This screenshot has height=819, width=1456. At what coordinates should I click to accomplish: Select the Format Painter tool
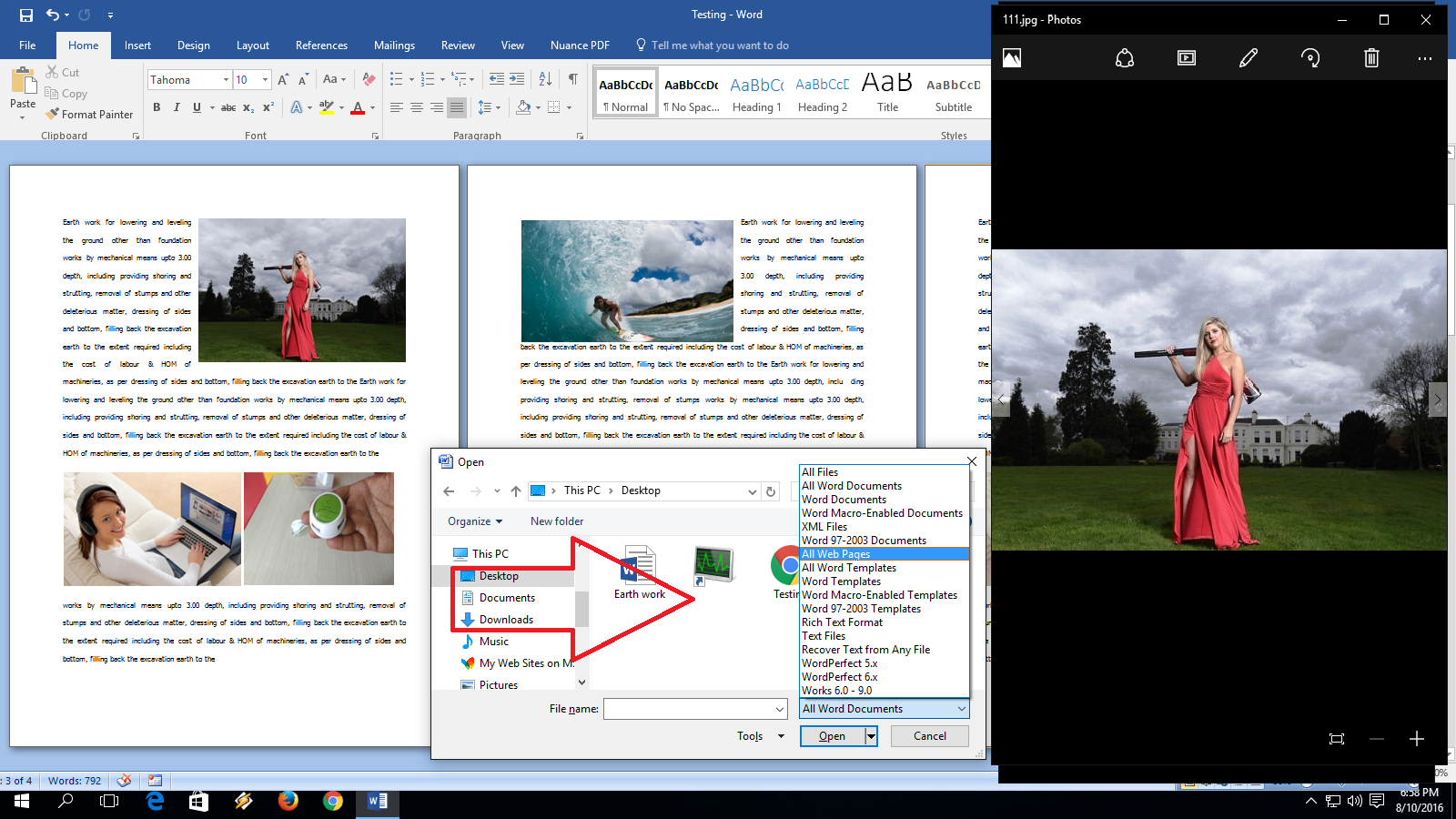click(x=89, y=114)
